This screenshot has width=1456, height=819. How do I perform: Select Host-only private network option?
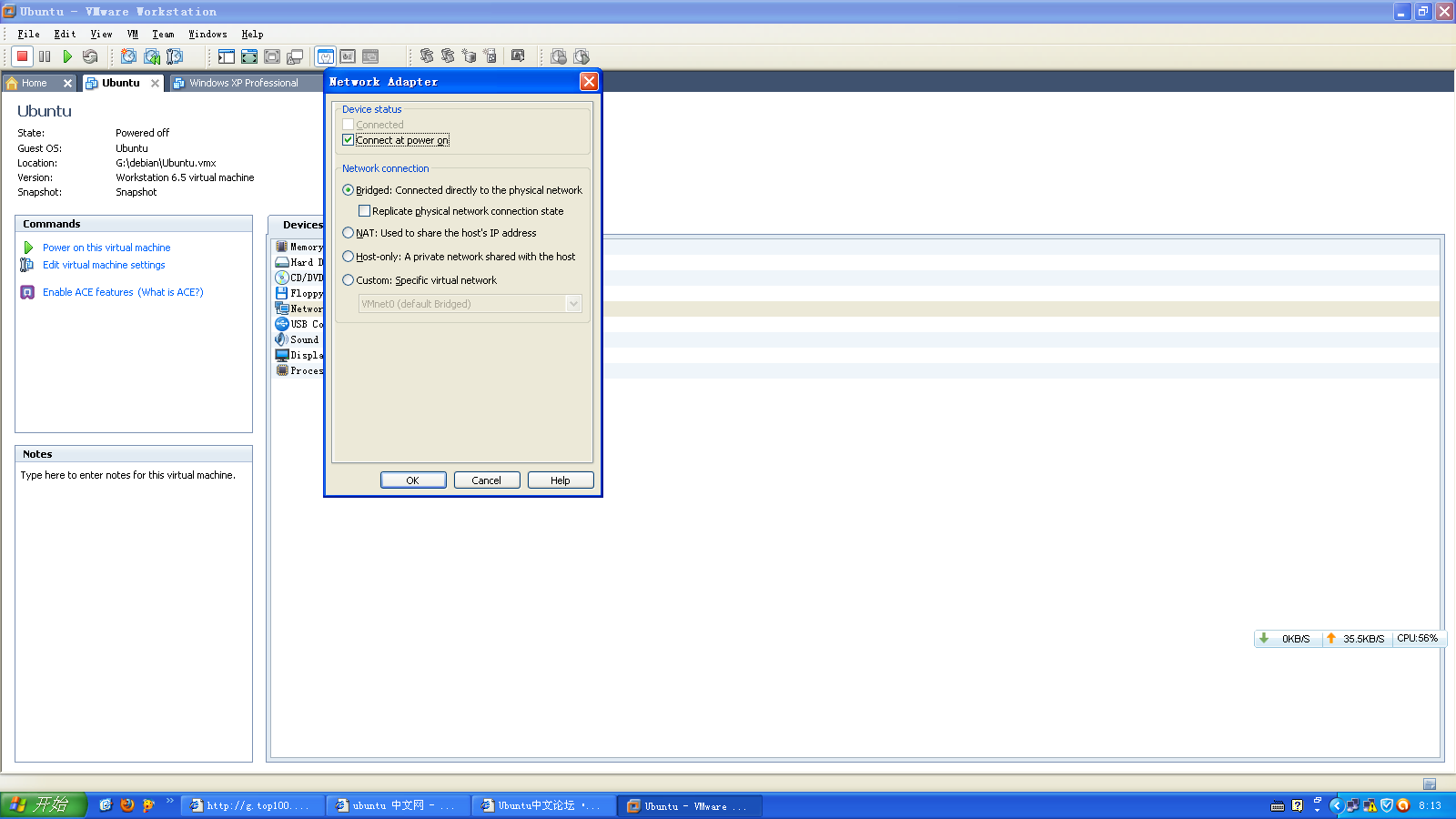(348, 257)
